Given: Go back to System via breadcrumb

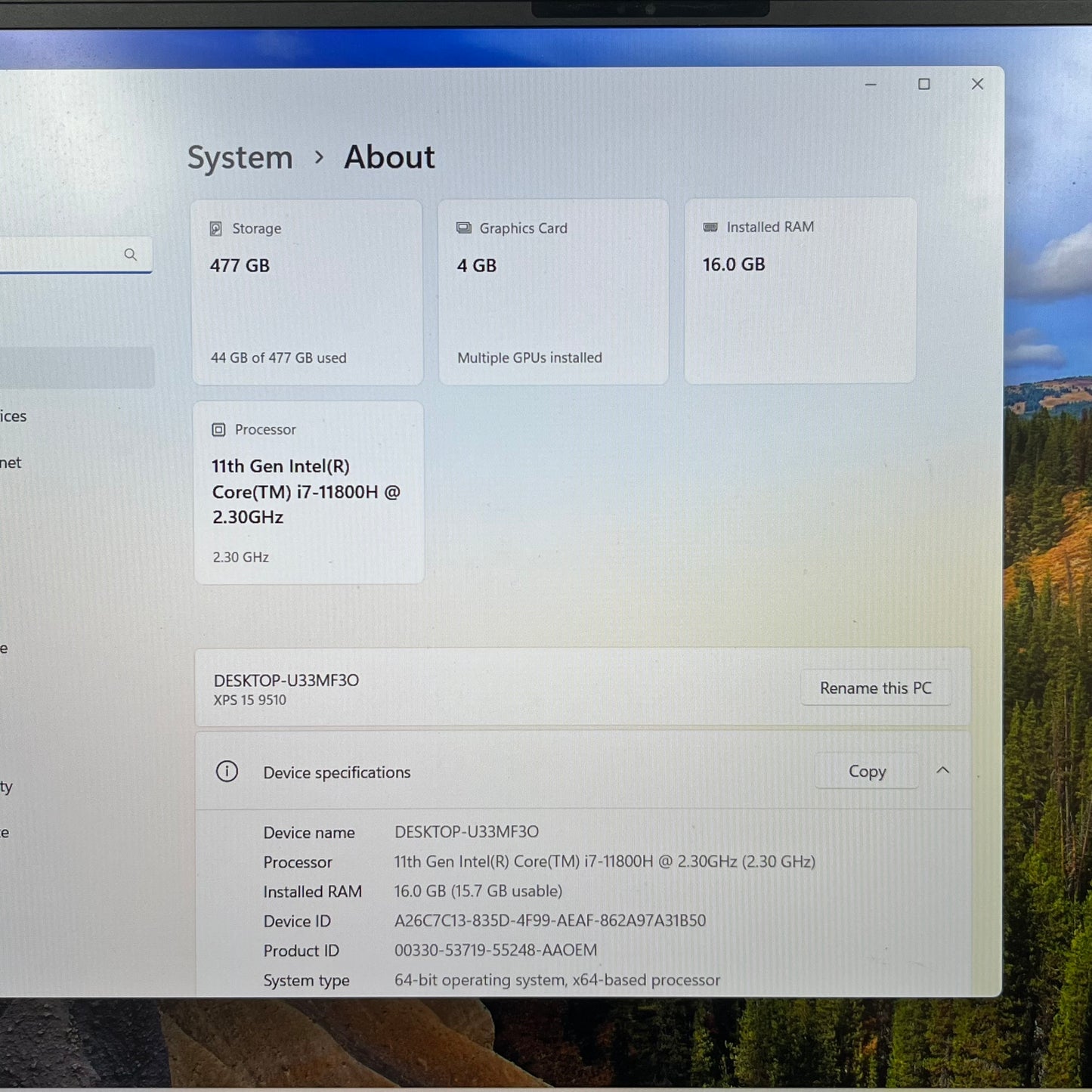Looking at the screenshot, I should pos(240,158).
